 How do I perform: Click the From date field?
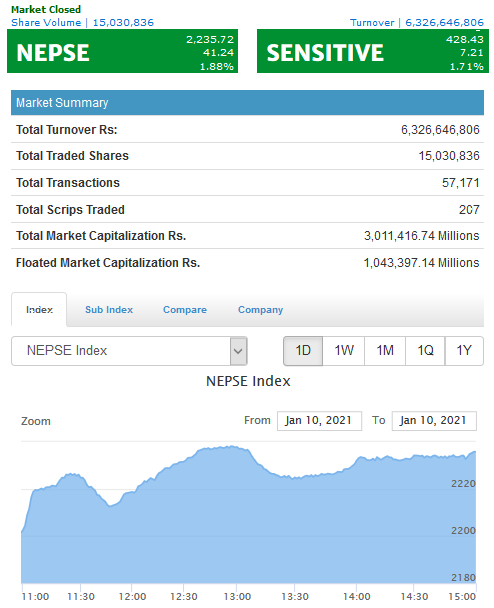click(319, 421)
